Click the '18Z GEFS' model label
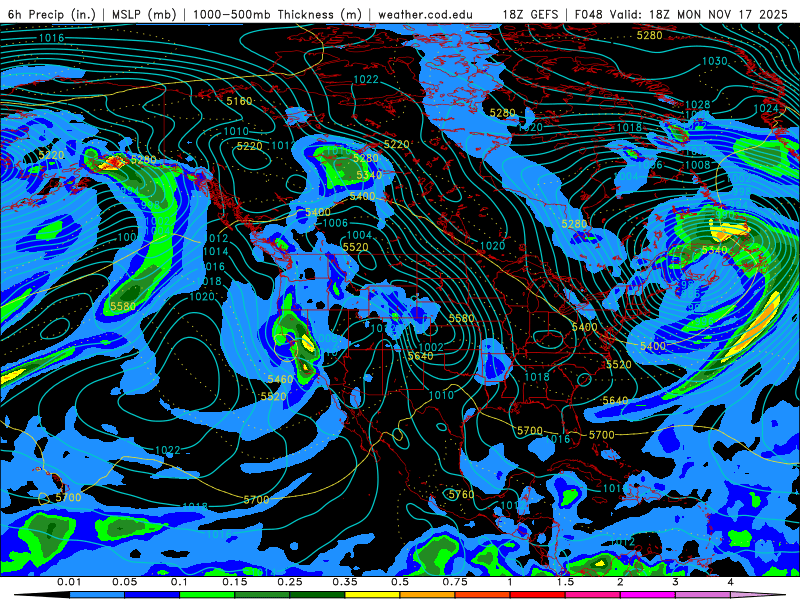Viewport: 800px width, 600px height. [531, 14]
